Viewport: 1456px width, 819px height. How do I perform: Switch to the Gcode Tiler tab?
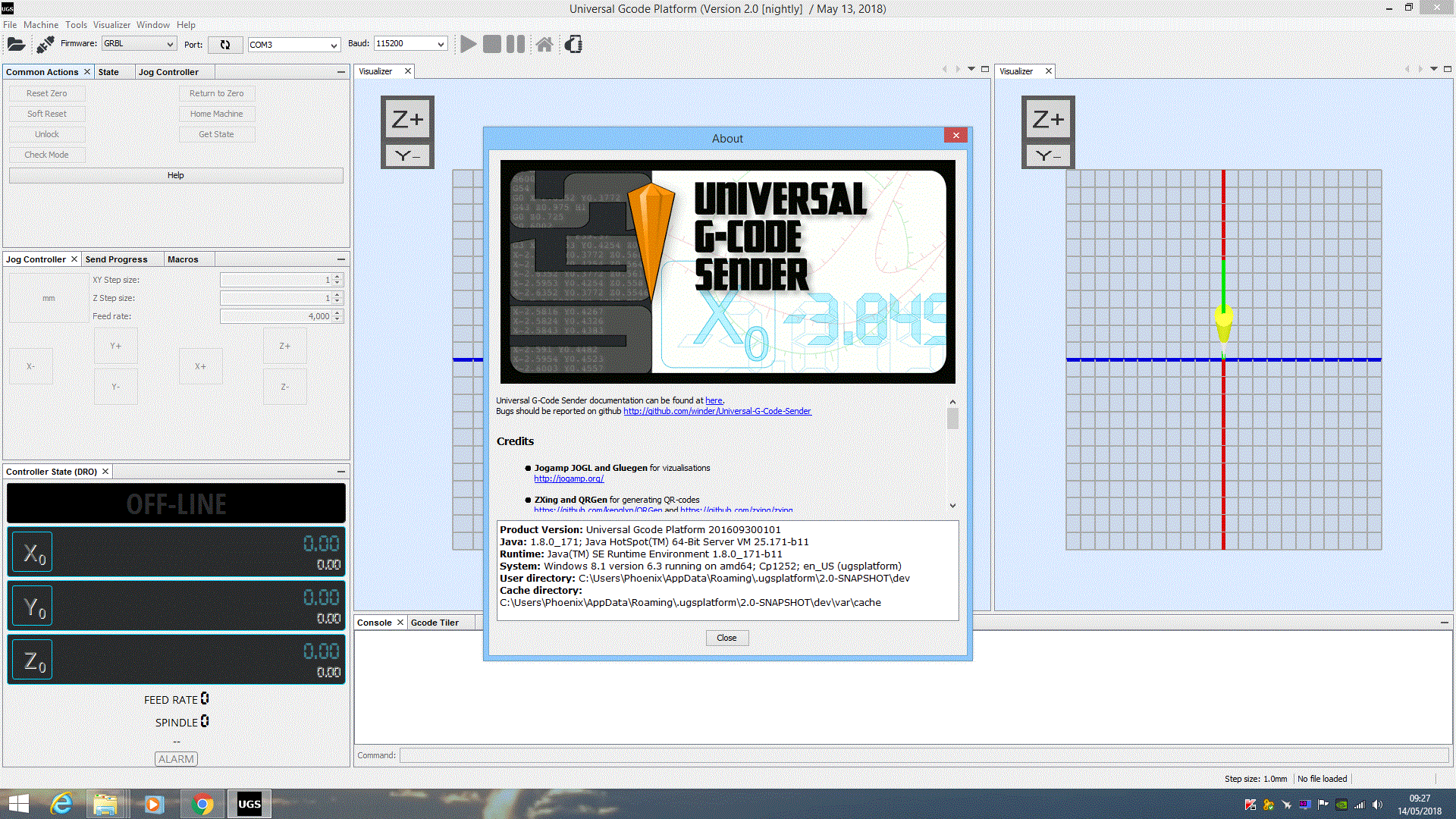click(435, 622)
